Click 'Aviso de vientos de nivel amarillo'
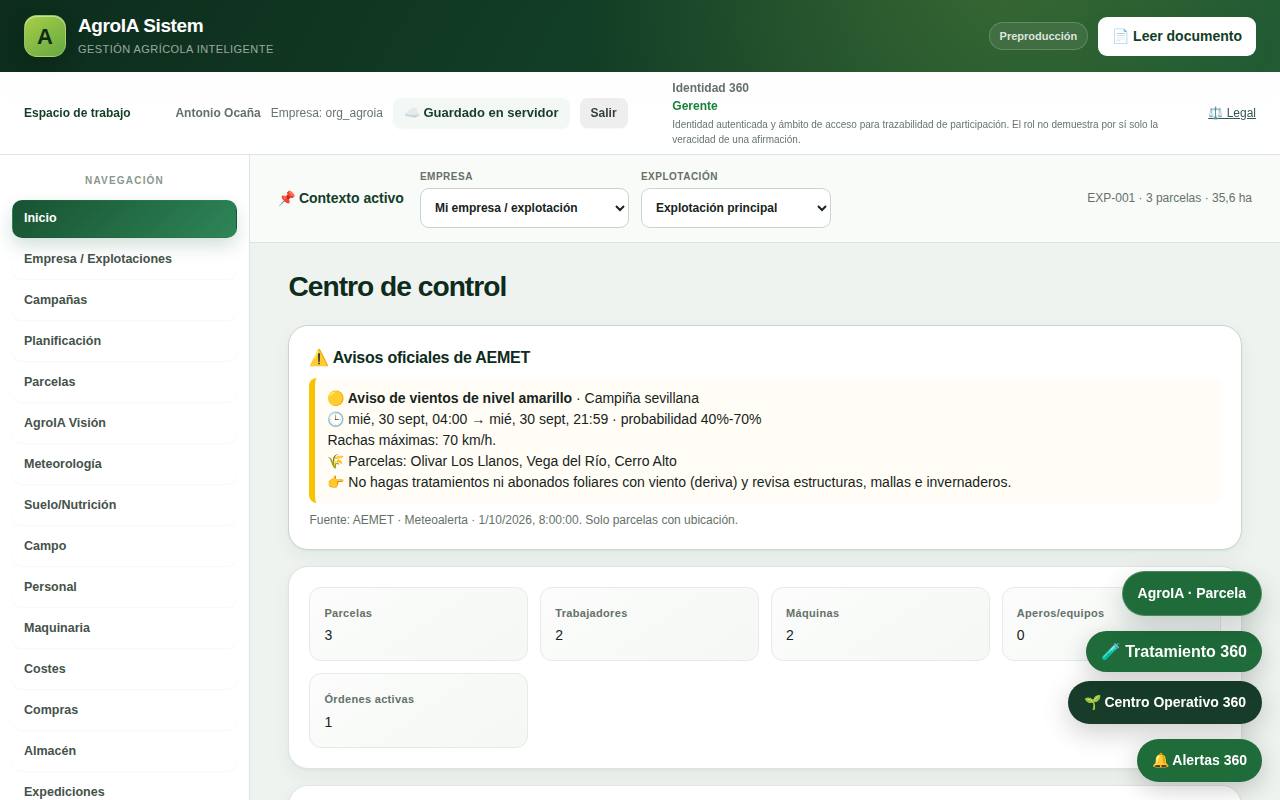Screen dimensions: 1280x800 click(x=460, y=398)
